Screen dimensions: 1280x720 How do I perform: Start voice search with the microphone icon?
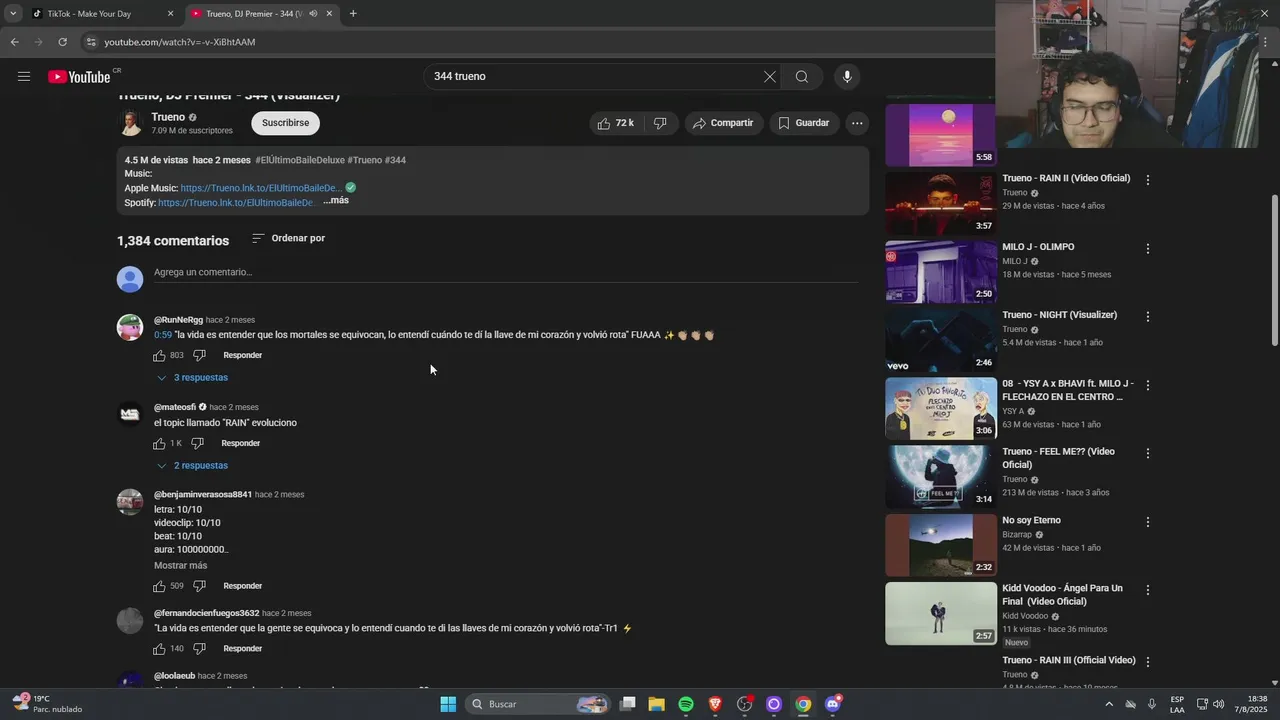click(847, 76)
